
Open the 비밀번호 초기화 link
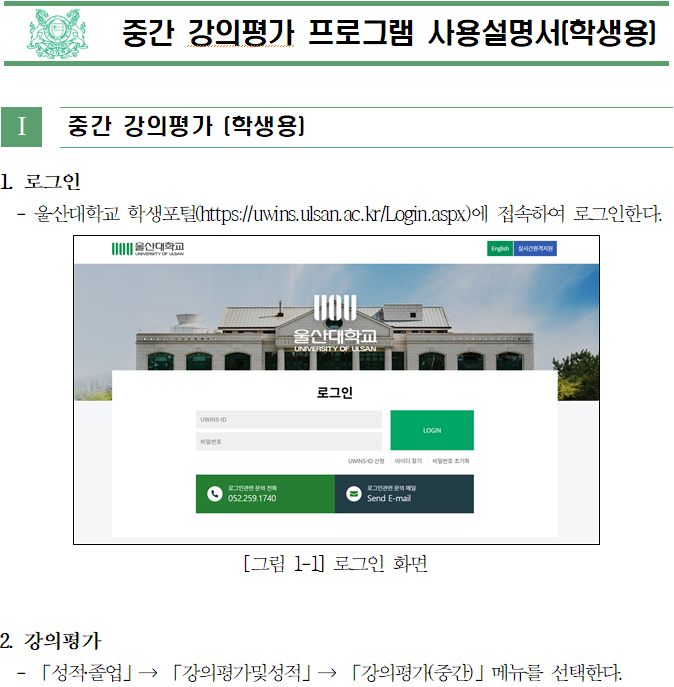[x=451, y=461]
